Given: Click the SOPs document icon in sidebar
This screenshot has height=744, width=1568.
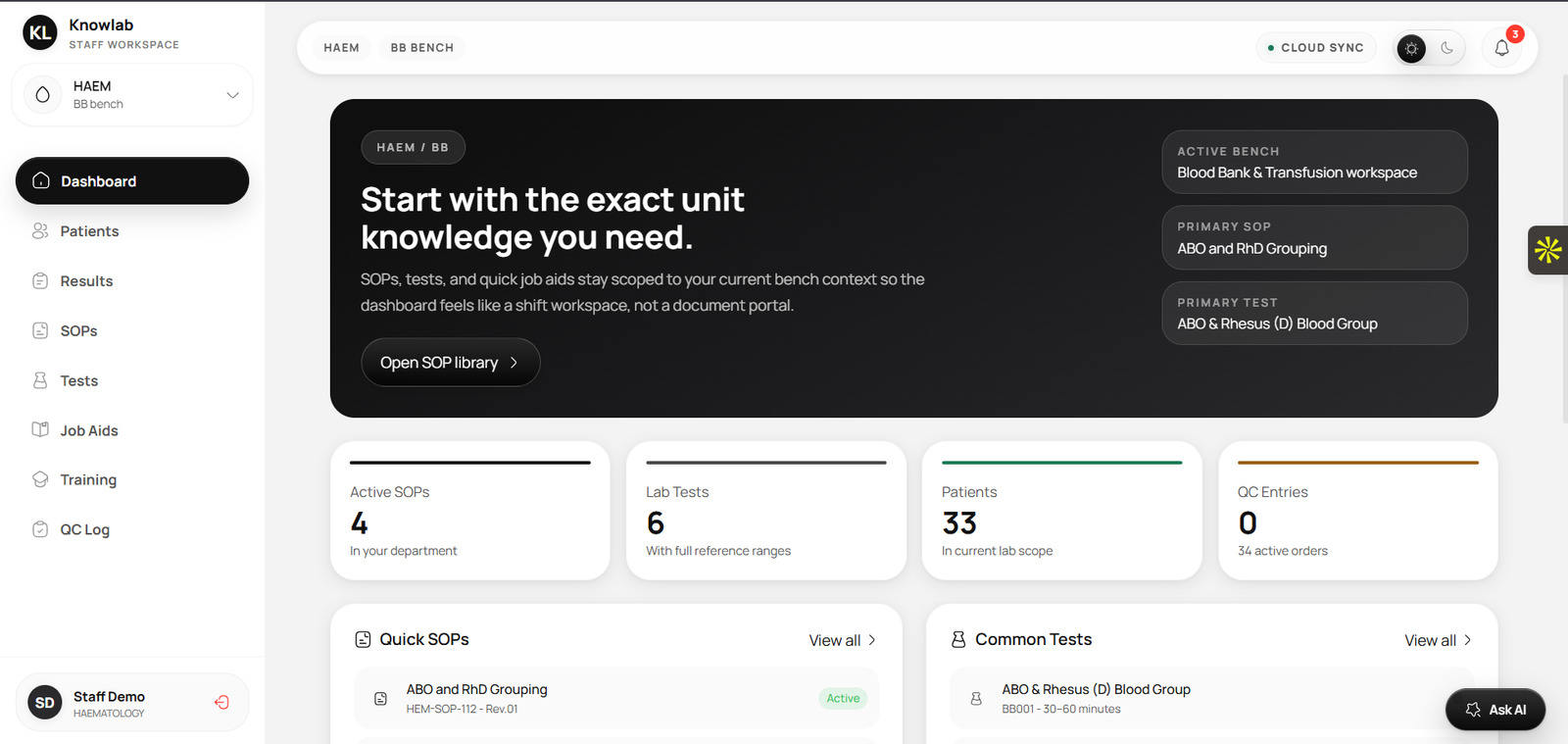Looking at the screenshot, I should pos(40,330).
